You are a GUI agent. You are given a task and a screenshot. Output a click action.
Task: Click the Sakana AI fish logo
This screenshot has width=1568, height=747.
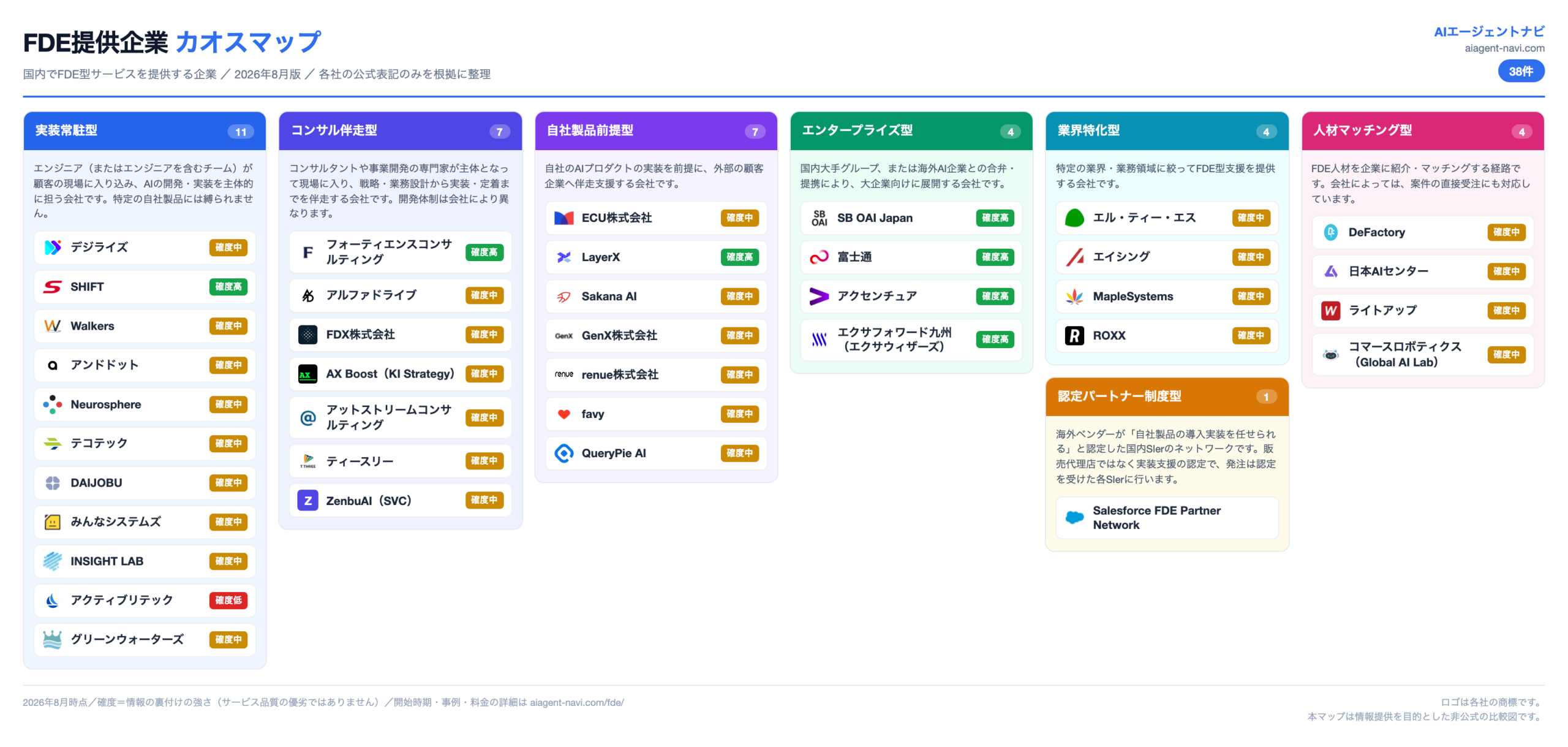click(563, 297)
